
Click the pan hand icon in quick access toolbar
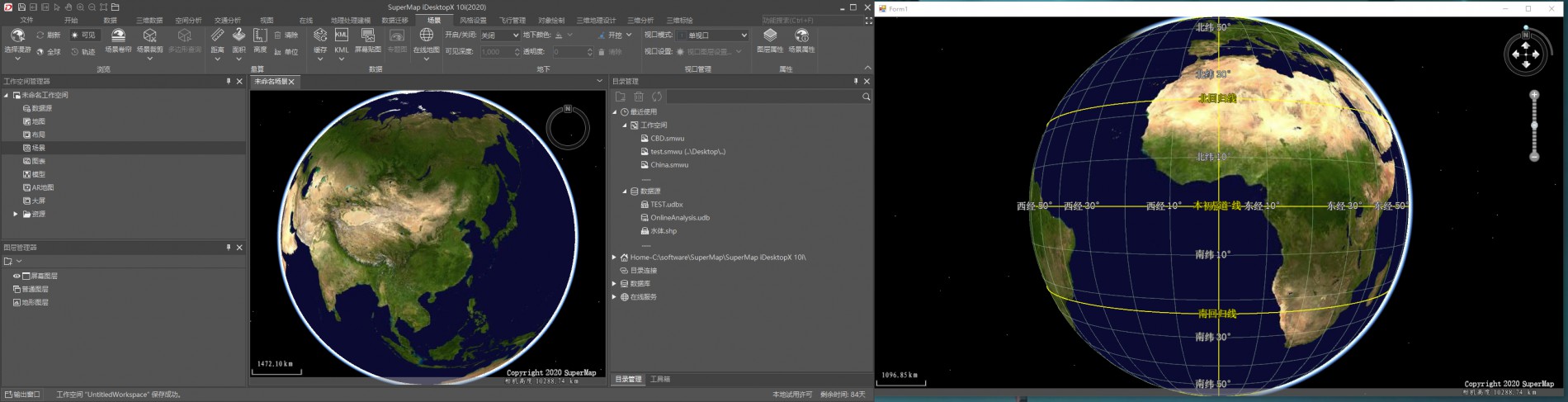68,7
